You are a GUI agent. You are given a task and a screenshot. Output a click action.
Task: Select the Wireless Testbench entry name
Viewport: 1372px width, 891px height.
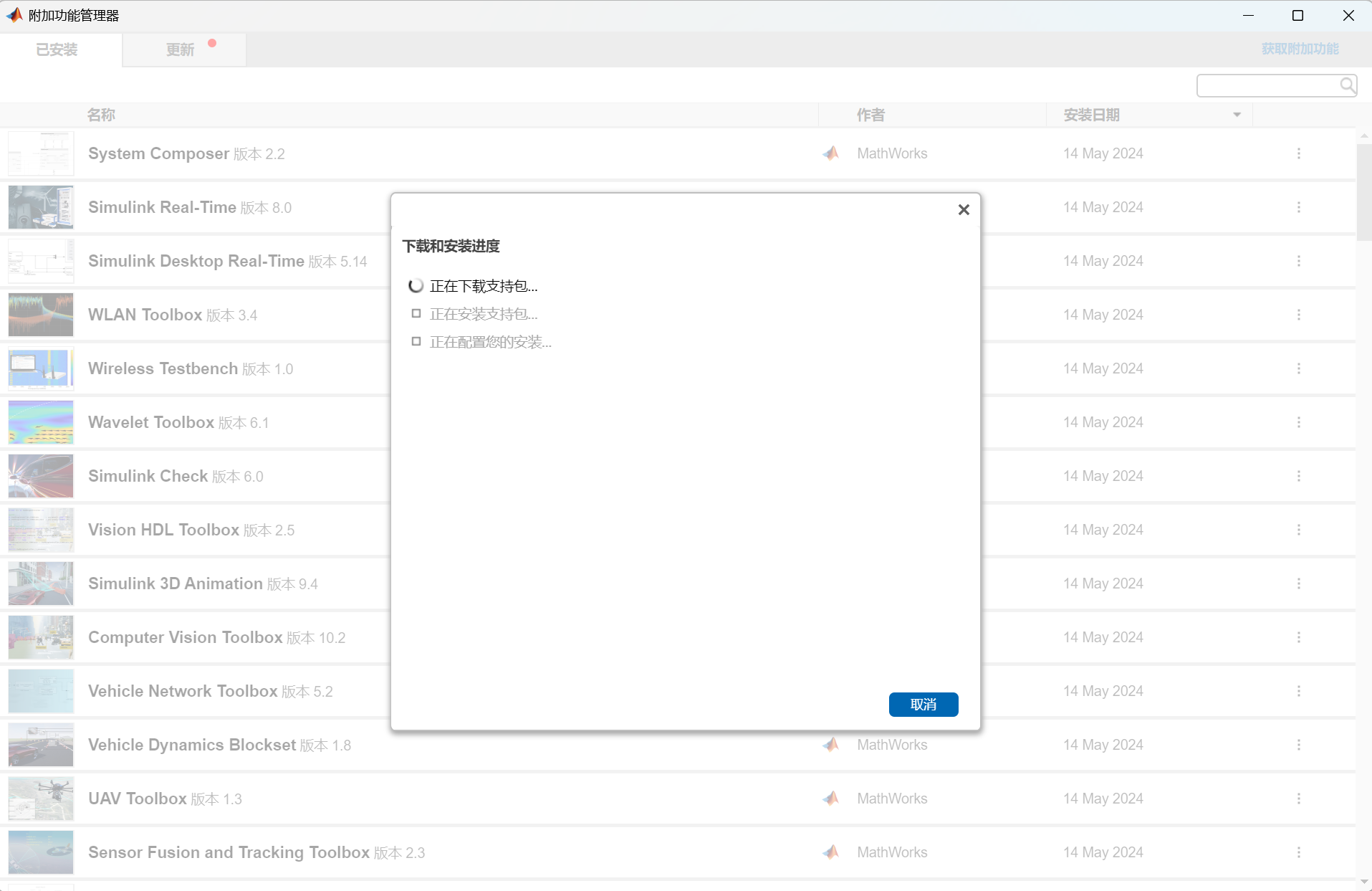coord(163,368)
